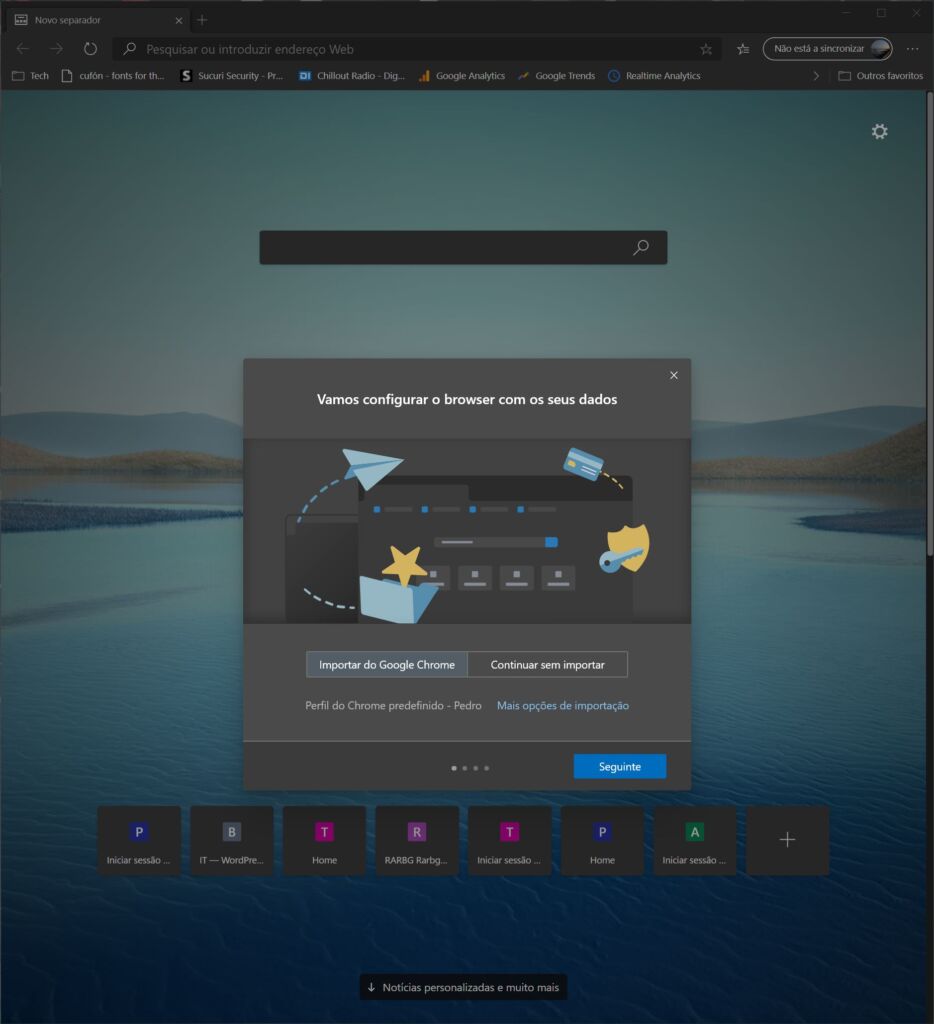
Task: Expand the bookmarks overflow chevron
Action: coord(816,76)
